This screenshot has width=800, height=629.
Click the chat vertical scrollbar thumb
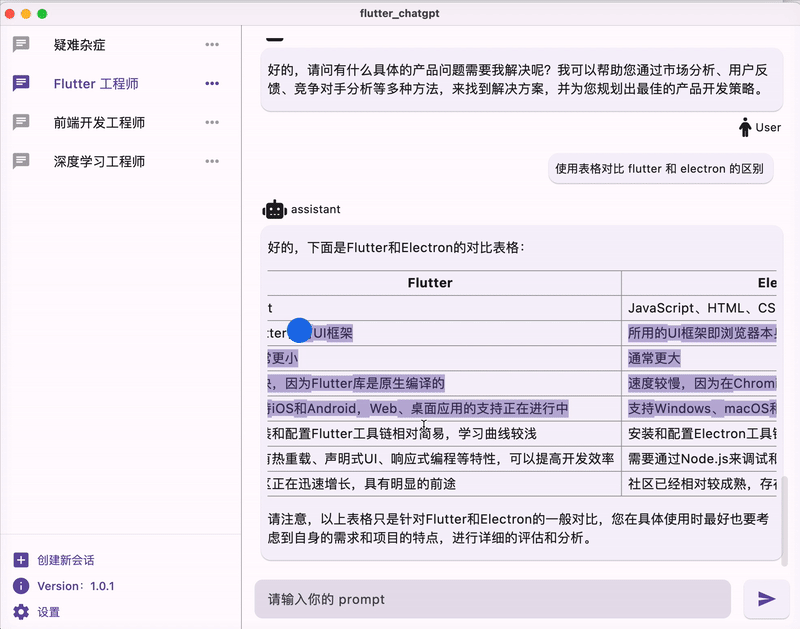(785, 521)
